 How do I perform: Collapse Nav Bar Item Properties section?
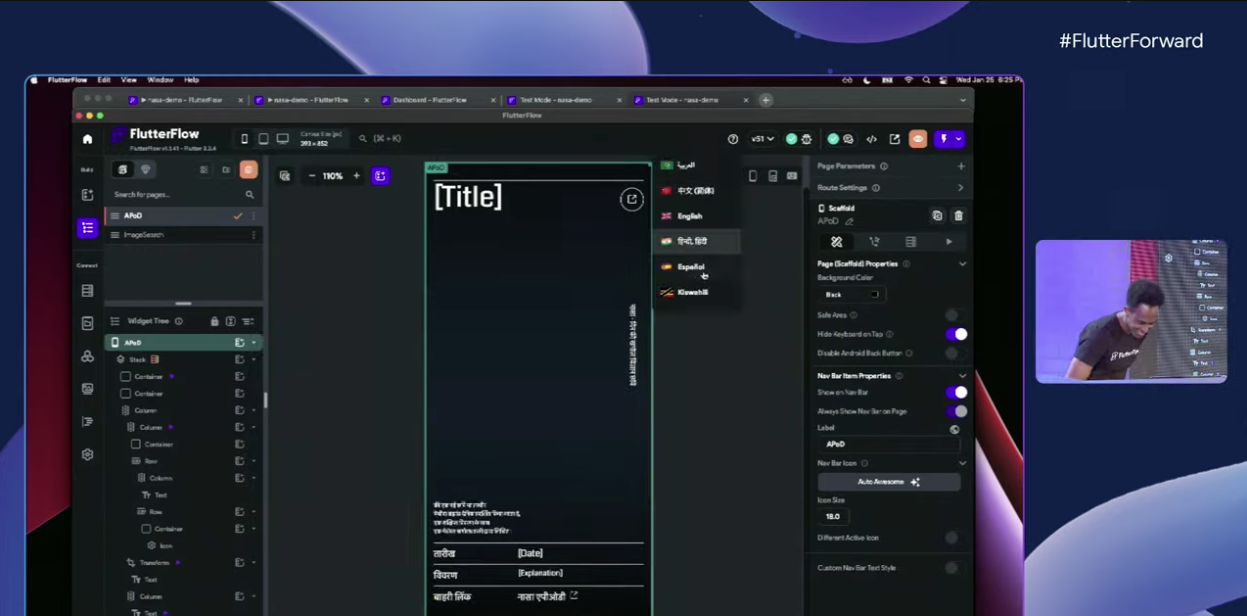tap(962, 376)
